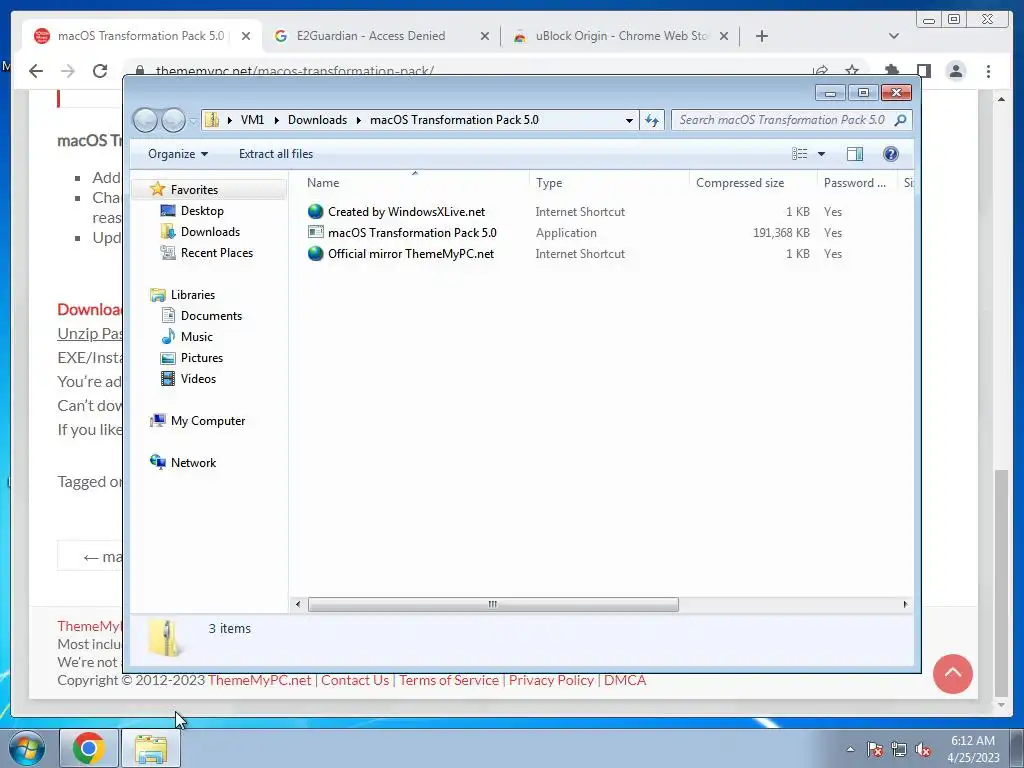Image resolution: width=1024 pixels, height=768 pixels.
Task: Open the Privacy Policy link
Action: pyautogui.click(x=551, y=680)
